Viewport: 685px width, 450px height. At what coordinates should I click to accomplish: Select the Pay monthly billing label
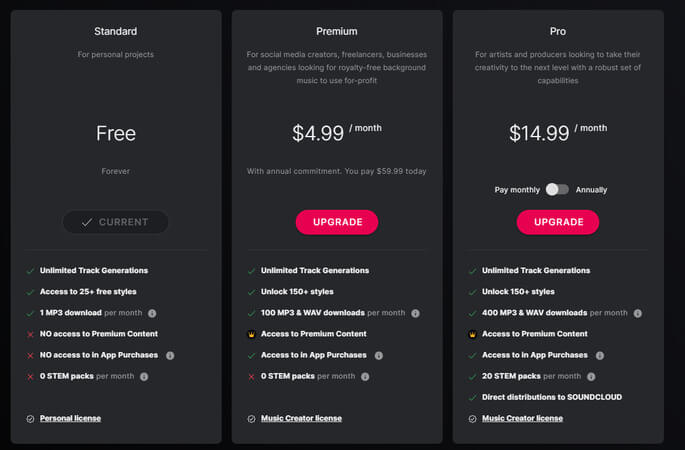click(x=517, y=190)
